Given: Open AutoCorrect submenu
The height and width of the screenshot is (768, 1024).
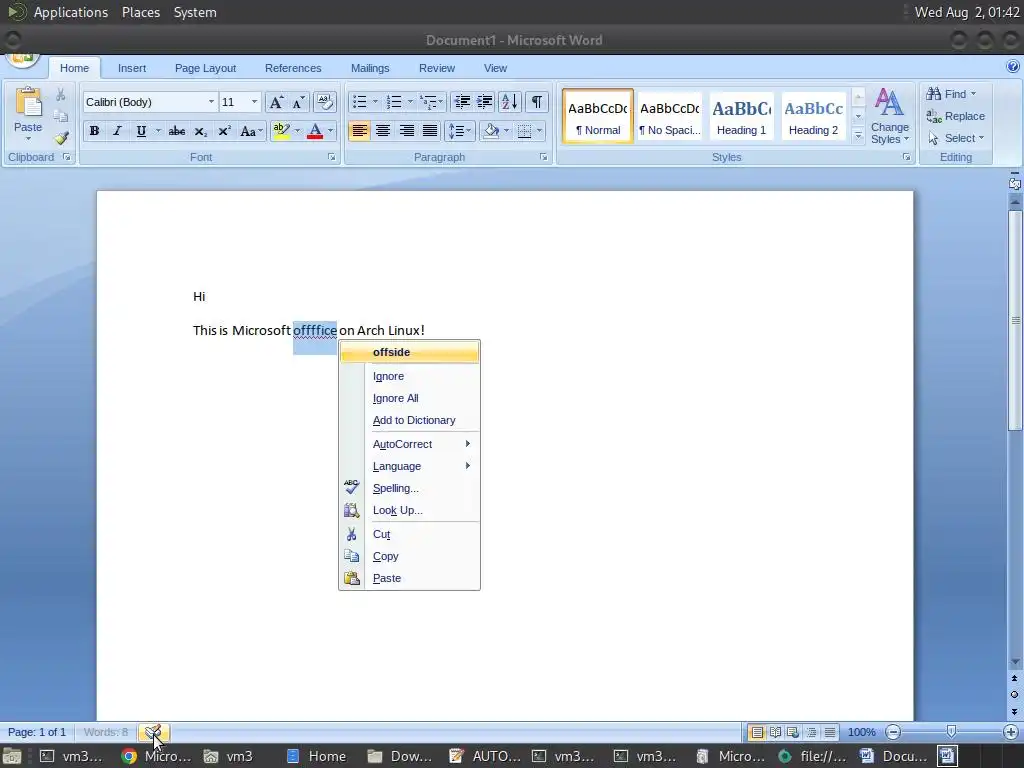Looking at the screenshot, I should pos(409,444).
